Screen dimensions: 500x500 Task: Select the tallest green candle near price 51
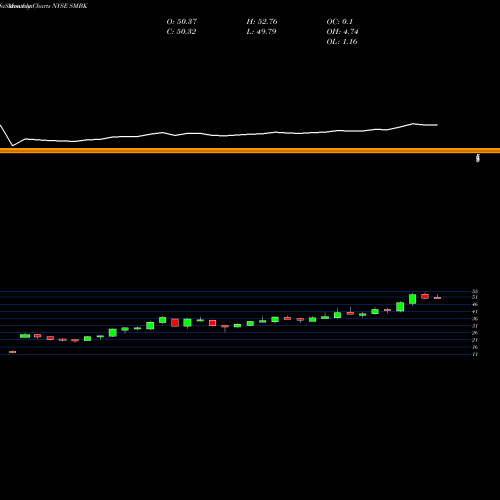413,299
